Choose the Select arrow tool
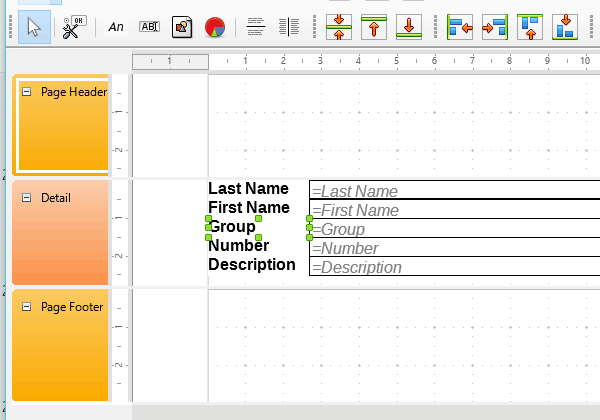The height and width of the screenshot is (420, 600). click(x=34, y=27)
